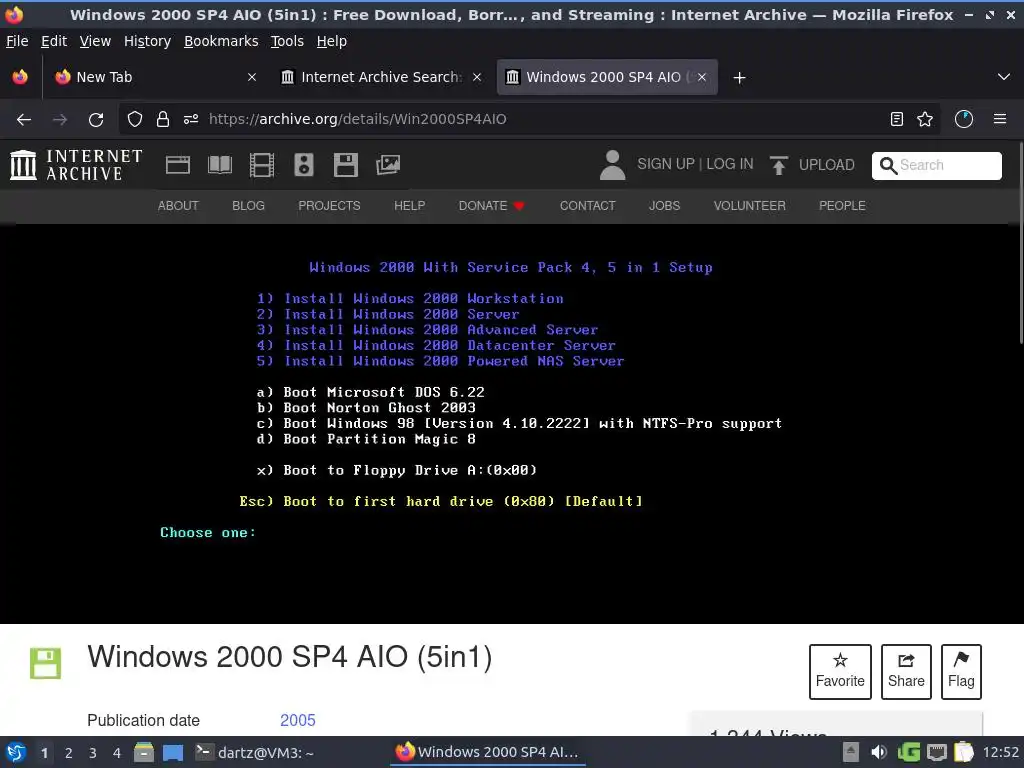The height and width of the screenshot is (768, 1024).
Task: Open the Firefox account/extension circle icon
Action: coord(964,119)
